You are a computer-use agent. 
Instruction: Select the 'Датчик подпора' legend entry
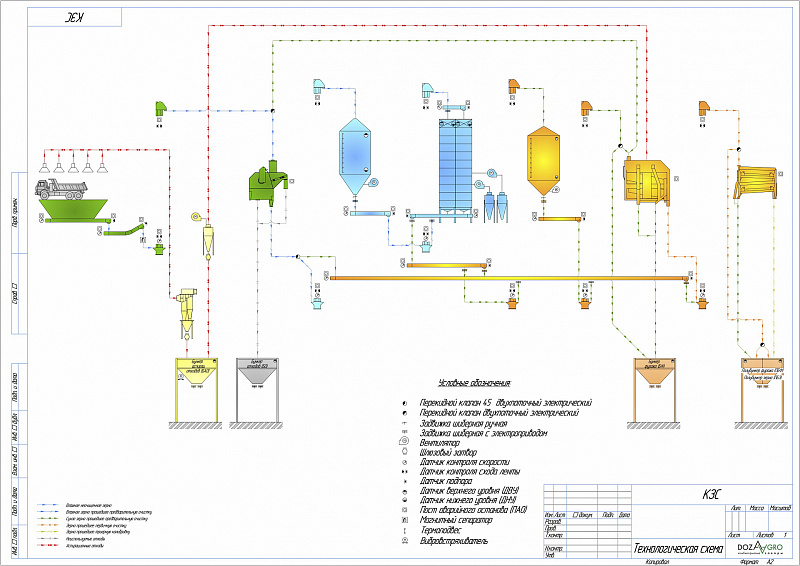pyautogui.click(x=446, y=481)
